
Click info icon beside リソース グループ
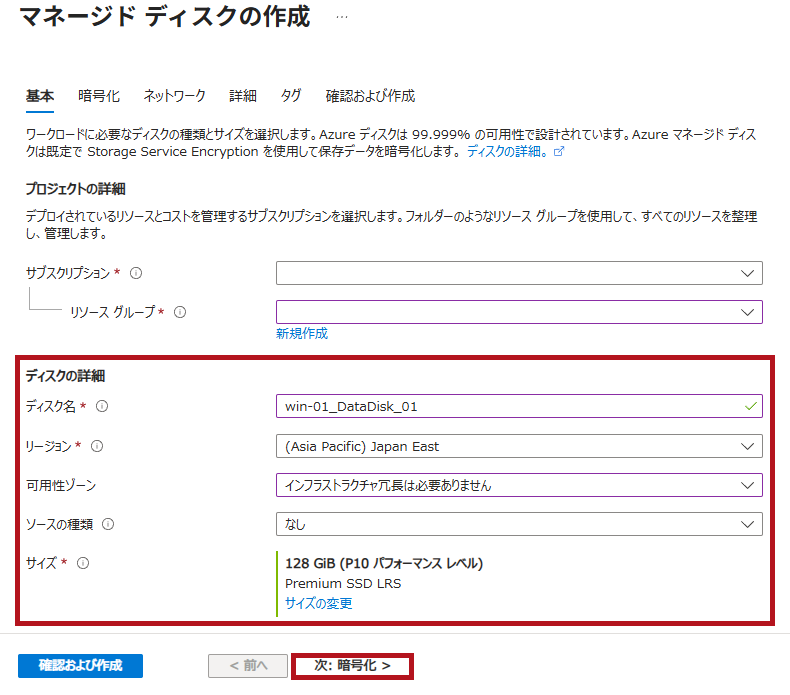point(180,312)
